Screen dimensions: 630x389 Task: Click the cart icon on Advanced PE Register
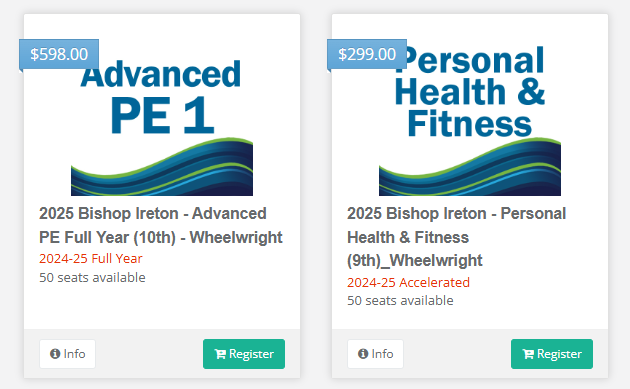pyautogui.click(x=220, y=354)
